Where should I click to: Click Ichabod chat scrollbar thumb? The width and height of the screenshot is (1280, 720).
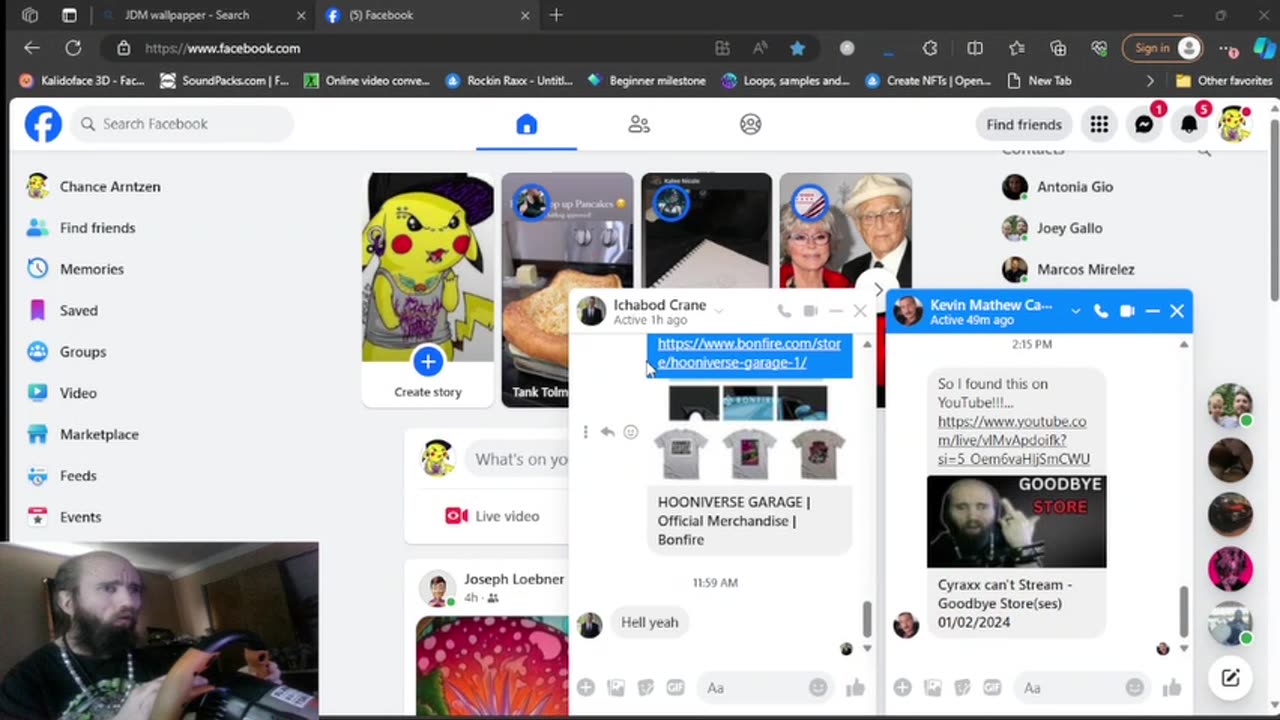(x=866, y=619)
